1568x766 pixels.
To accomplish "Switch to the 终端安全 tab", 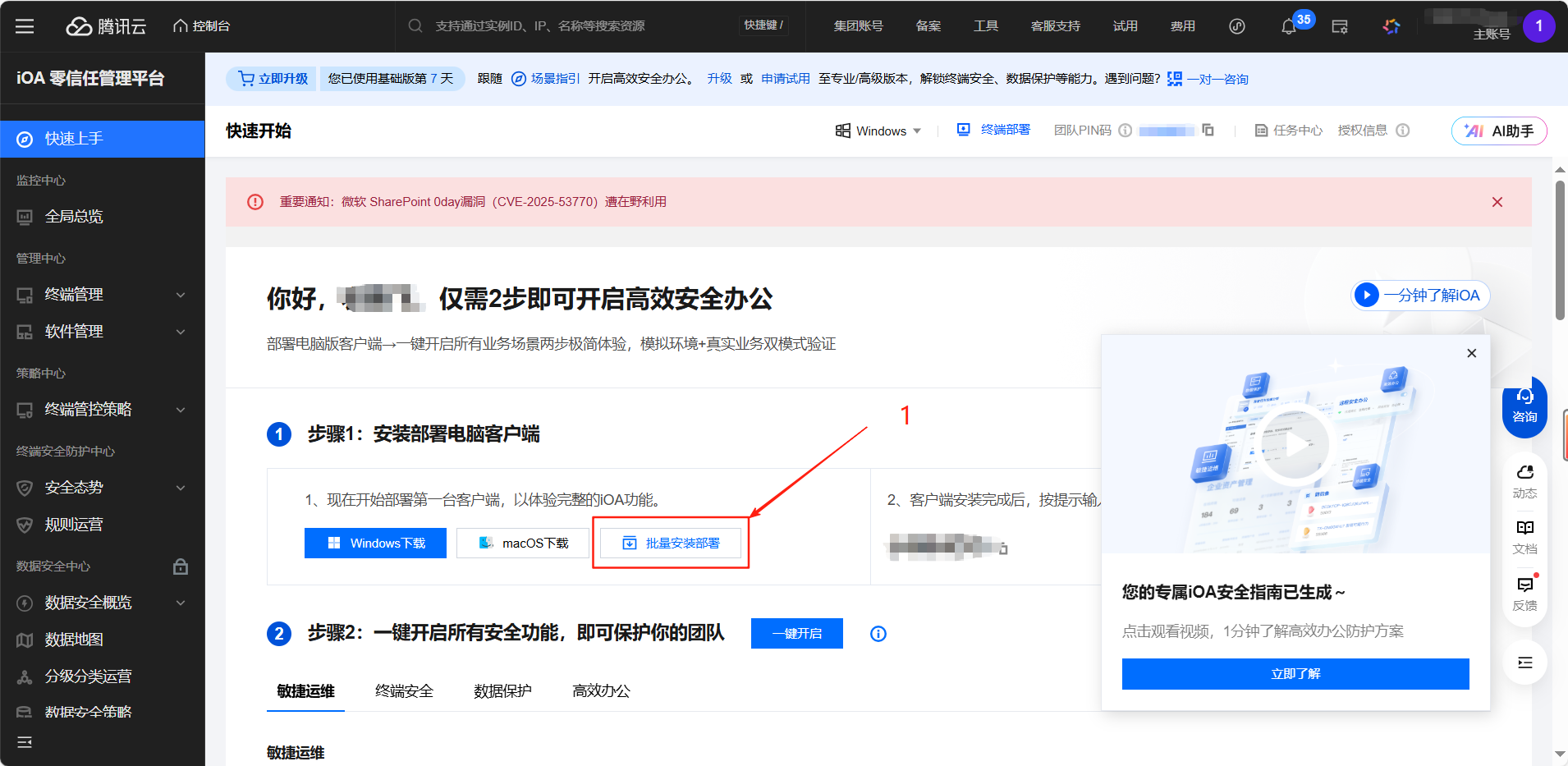I will [403, 690].
